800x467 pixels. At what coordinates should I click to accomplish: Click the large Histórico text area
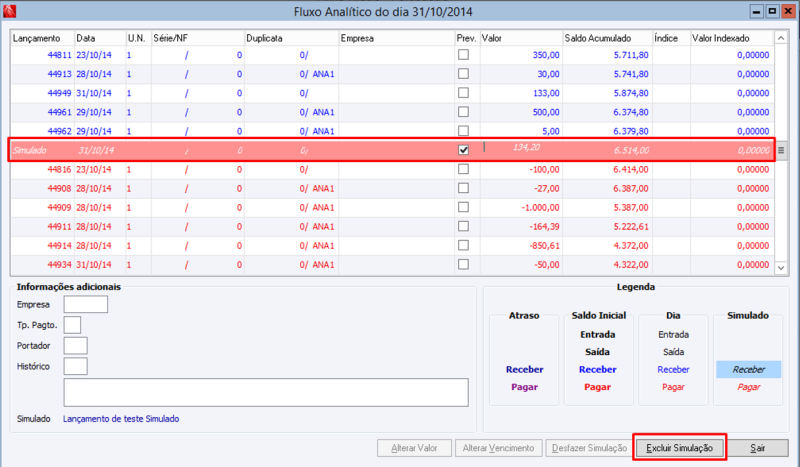point(266,392)
